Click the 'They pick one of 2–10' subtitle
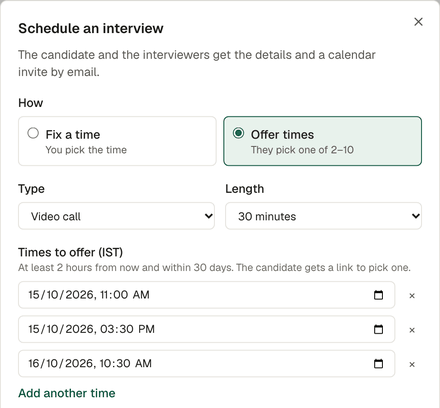The image size is (440, 408). [302, 150]
